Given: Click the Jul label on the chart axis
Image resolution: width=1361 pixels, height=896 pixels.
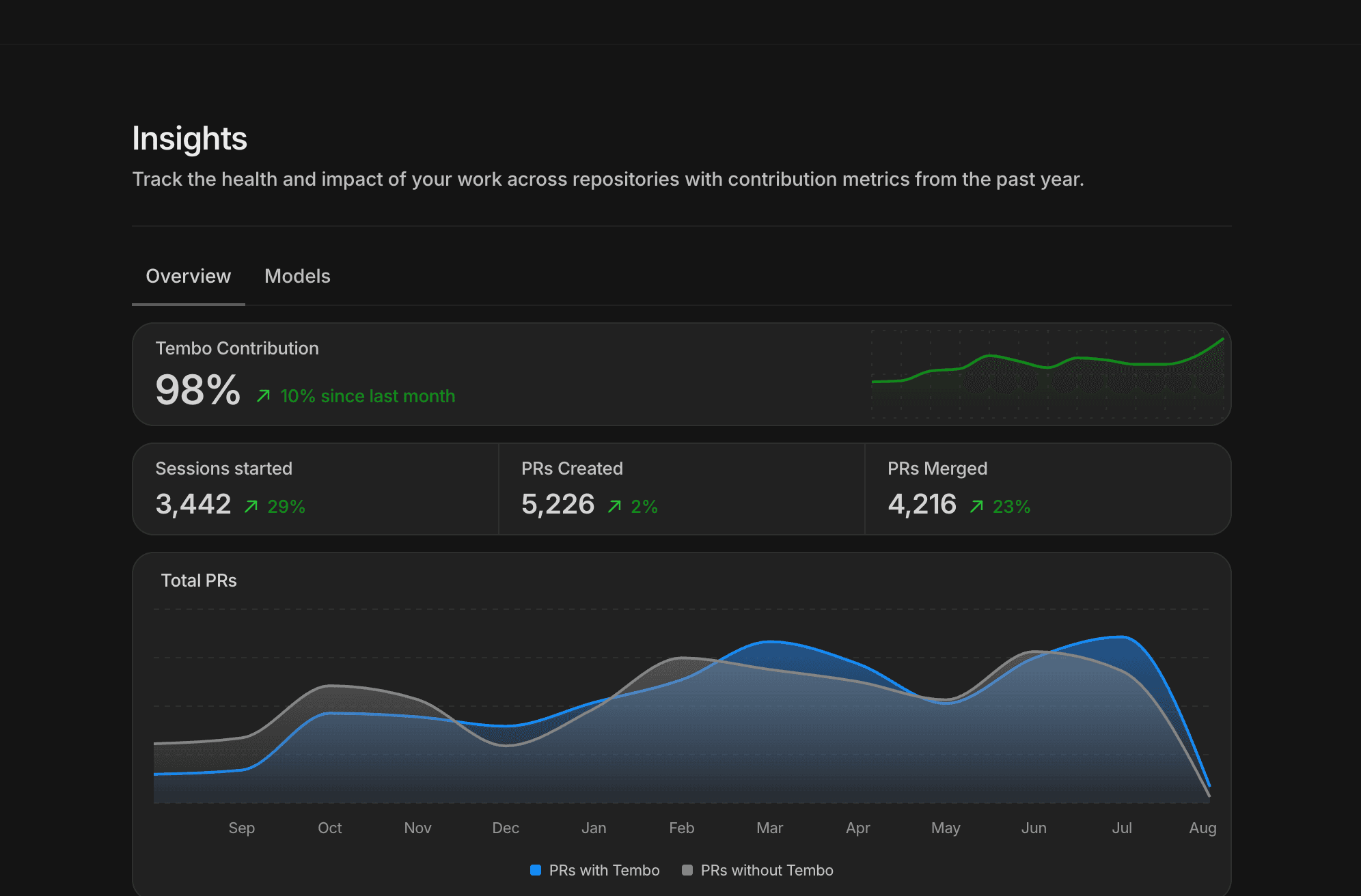Looking at the screenshot, I should click(x=1122, y=828).
